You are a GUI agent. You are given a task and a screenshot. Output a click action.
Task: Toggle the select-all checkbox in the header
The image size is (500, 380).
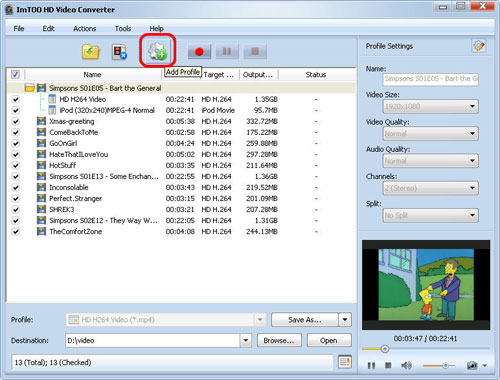coord(15,74)
